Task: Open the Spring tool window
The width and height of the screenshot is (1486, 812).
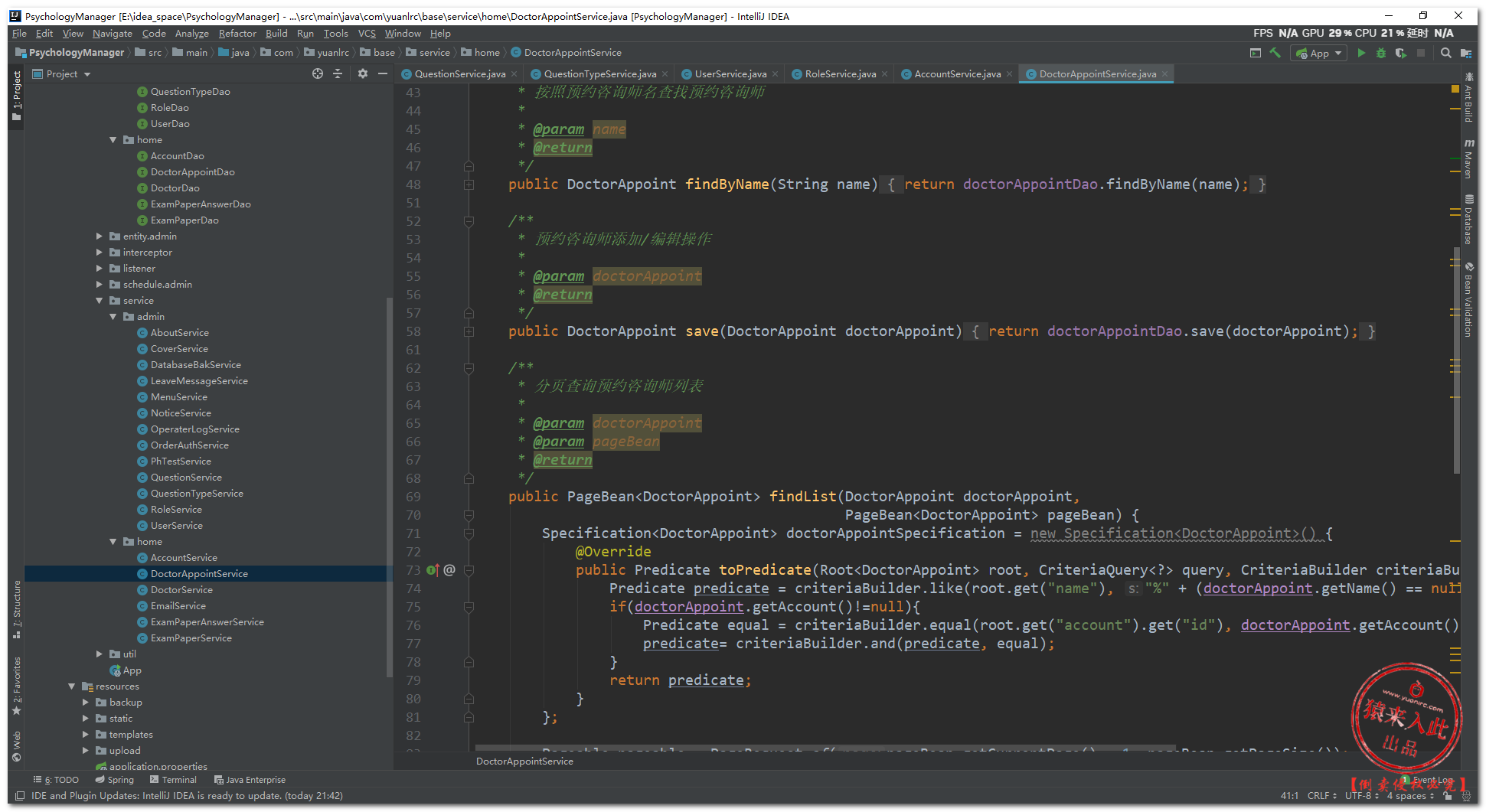Action: tap(115, 780)
